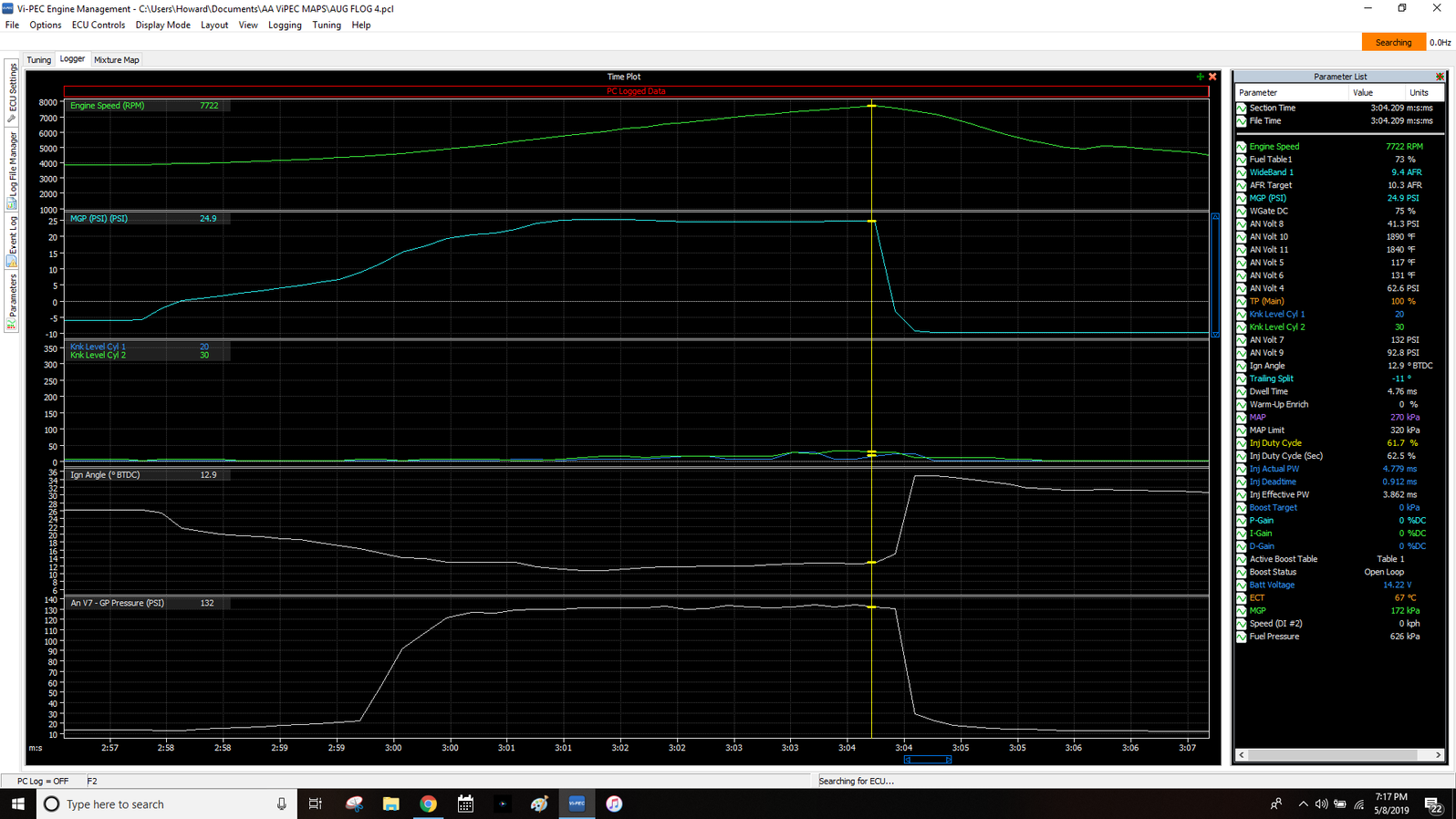1456x819 pixels.
Task: Open the ECU Controls menu
Action: 99,26
